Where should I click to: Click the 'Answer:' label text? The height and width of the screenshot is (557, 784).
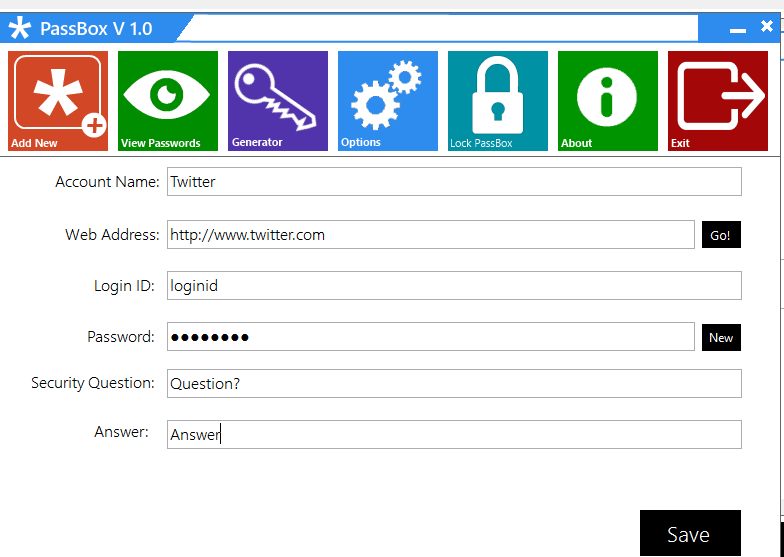point(122,432)
